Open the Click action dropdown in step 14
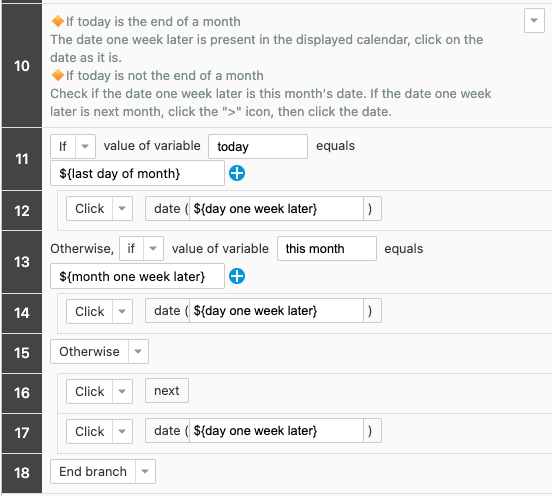 point(122,311)
